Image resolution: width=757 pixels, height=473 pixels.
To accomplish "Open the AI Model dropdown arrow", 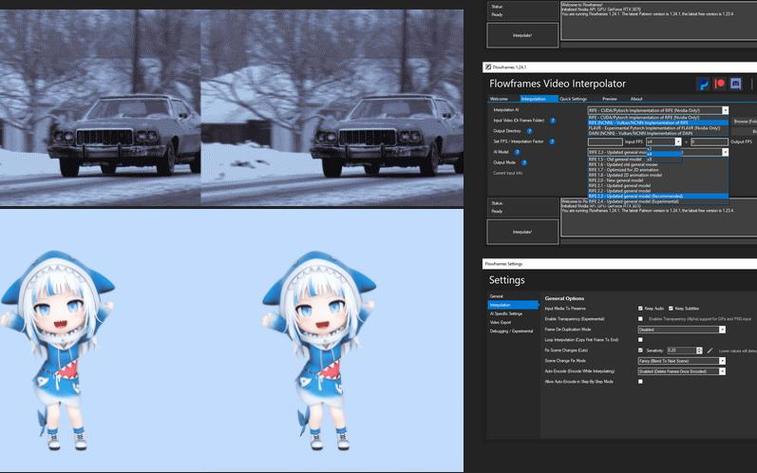I will [x=725, y=153].
